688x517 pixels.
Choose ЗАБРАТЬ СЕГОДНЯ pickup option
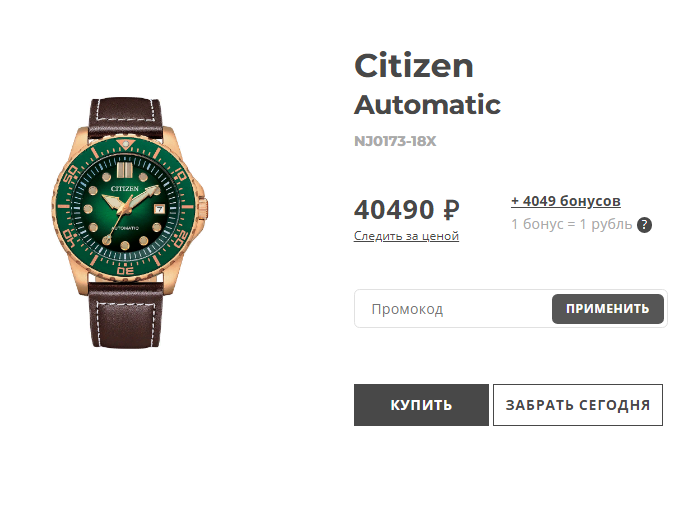577,405
